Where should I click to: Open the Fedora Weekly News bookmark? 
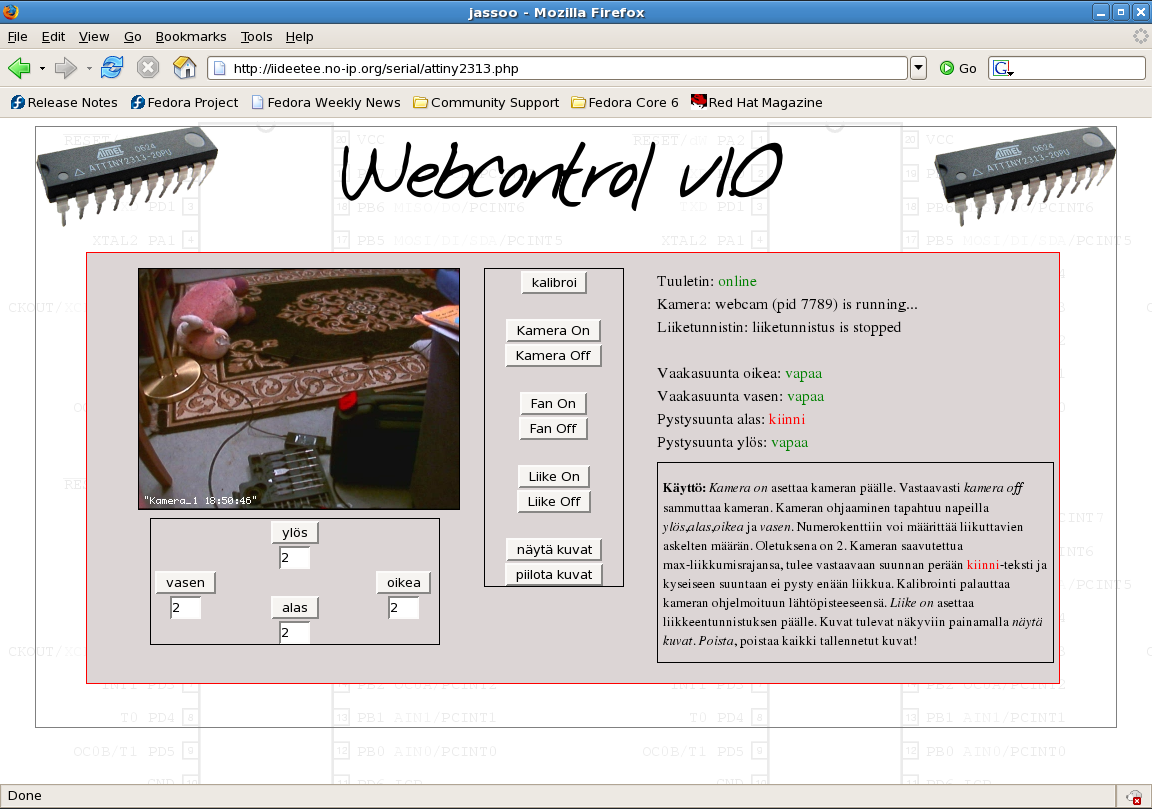326,102
